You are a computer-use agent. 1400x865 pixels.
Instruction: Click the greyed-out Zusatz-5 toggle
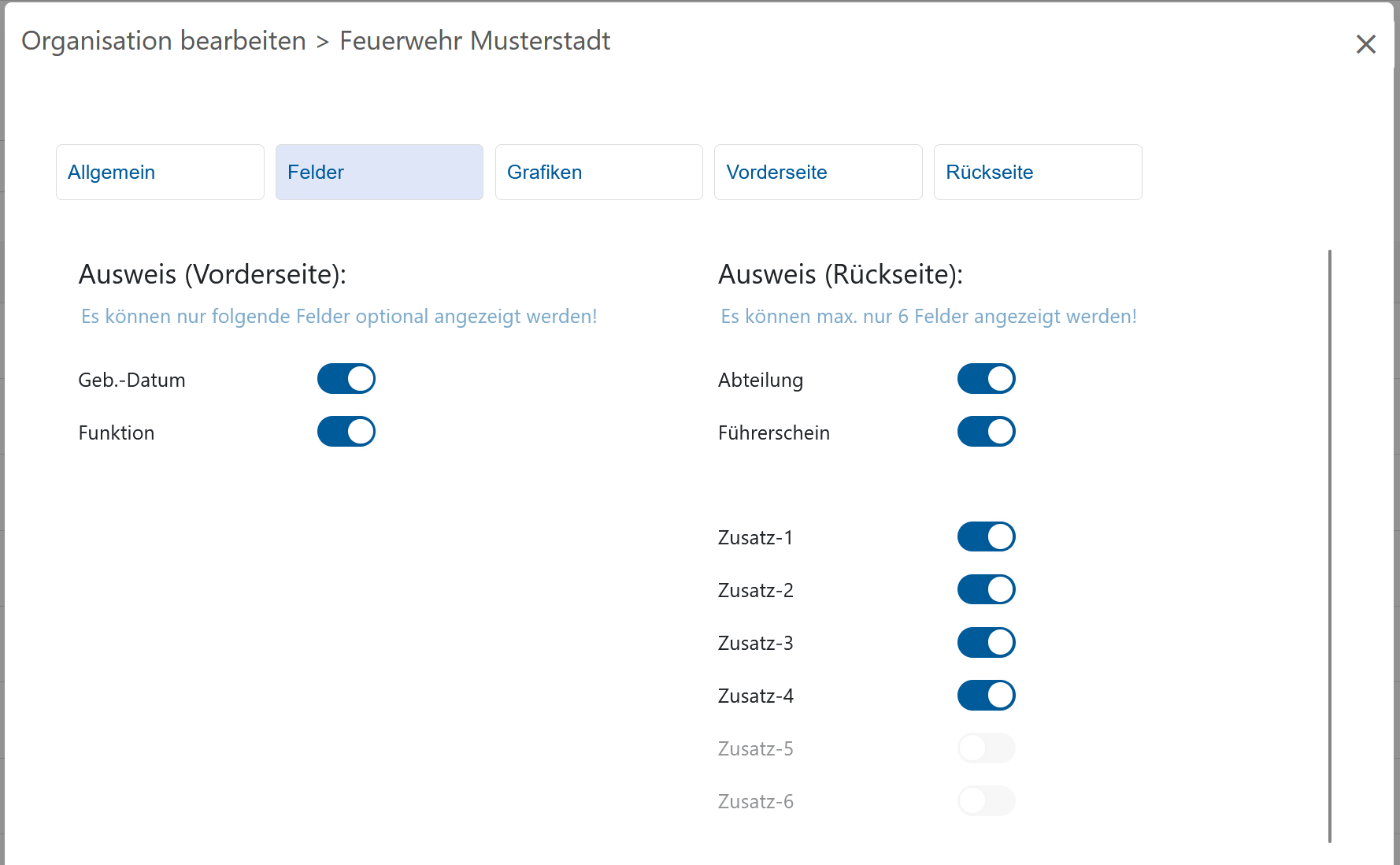pyautogui.click(x=987, y=748)
